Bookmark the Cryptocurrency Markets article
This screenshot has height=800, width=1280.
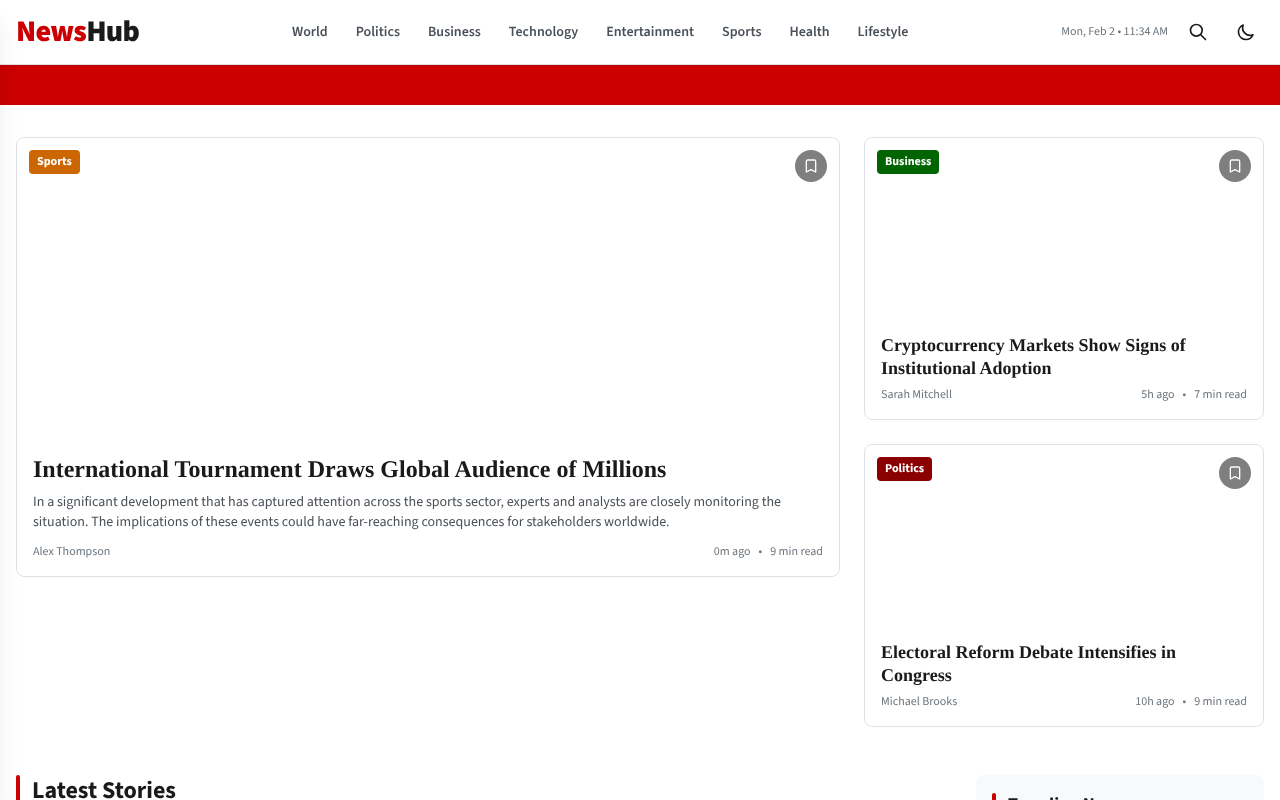tap(1234, 166)
